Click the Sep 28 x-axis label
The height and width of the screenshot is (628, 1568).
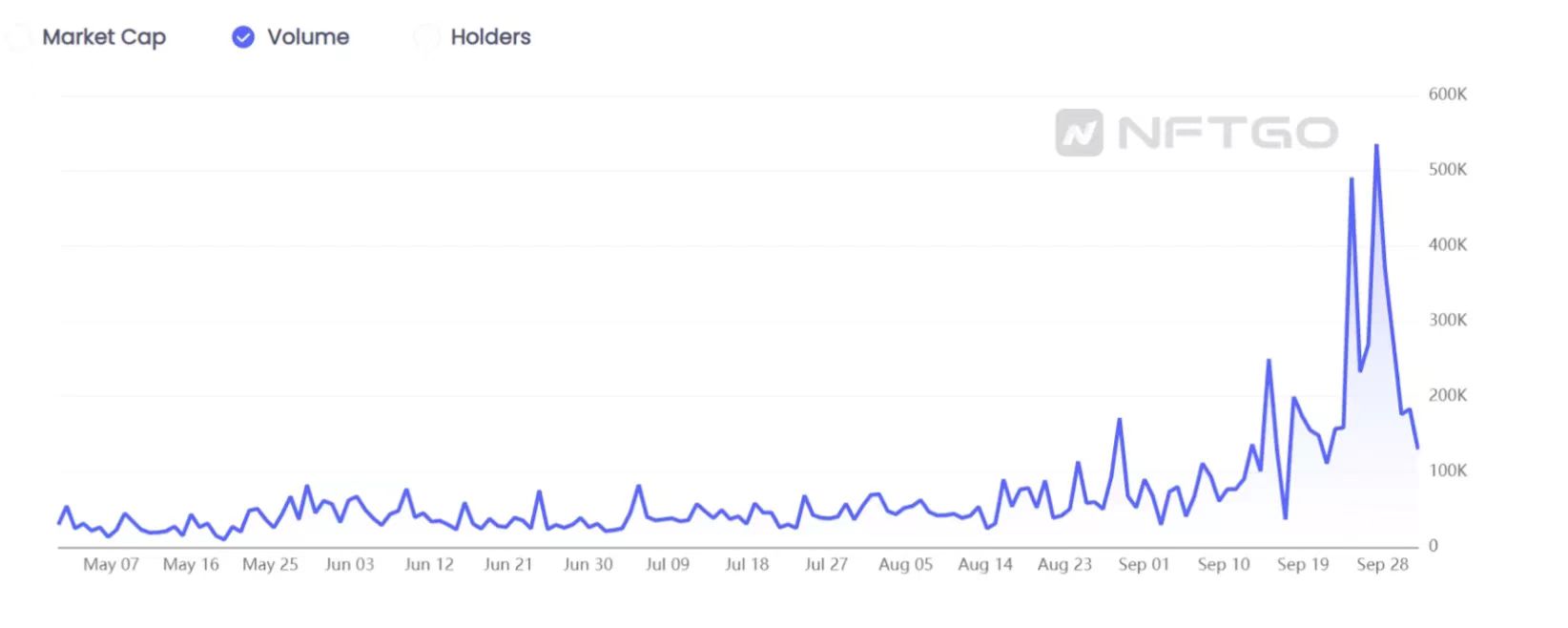pyautogui.click(x=1383, y=564)
